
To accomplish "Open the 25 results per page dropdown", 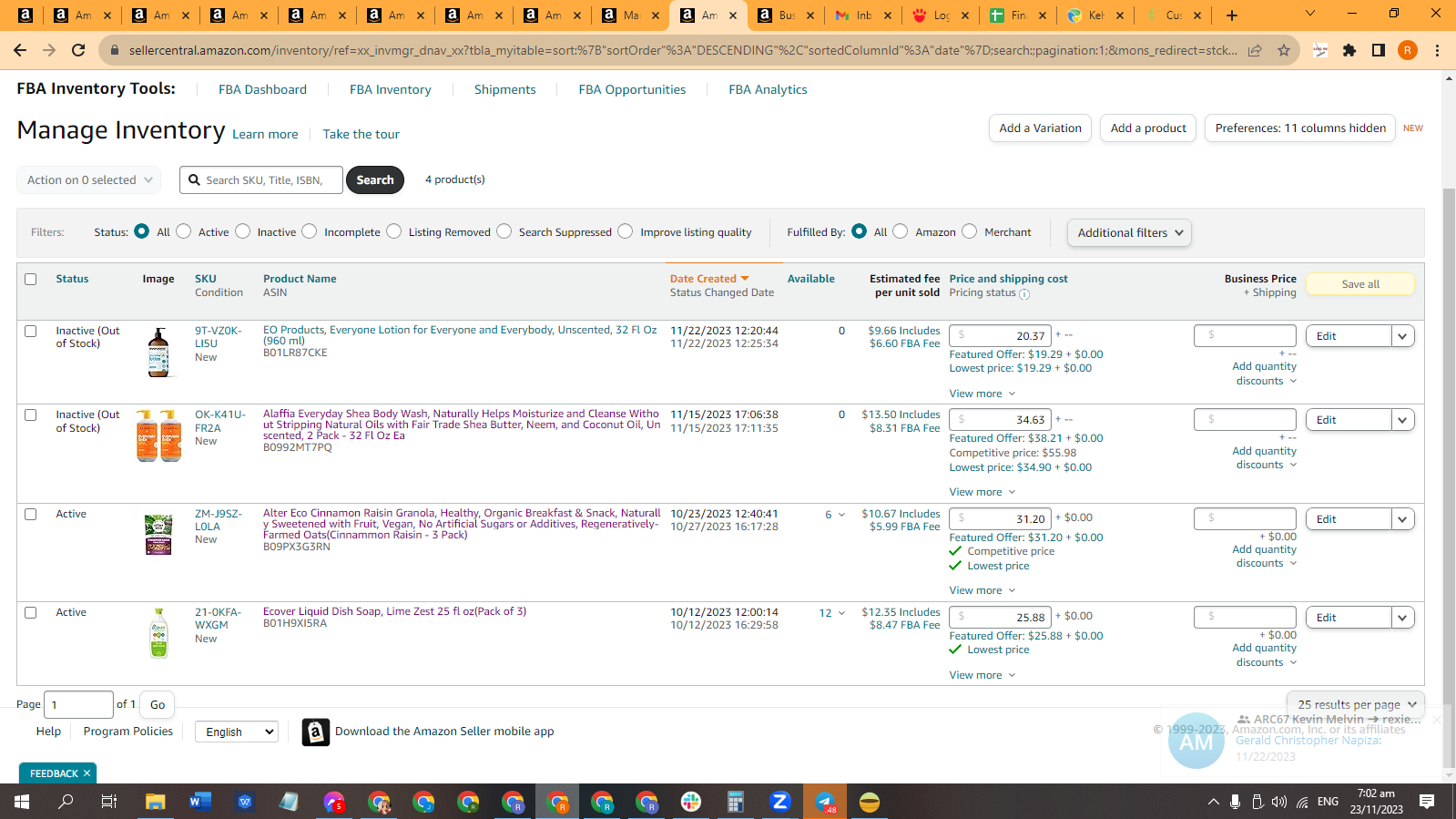I will pyautogui.click(x=1356, y=704).
